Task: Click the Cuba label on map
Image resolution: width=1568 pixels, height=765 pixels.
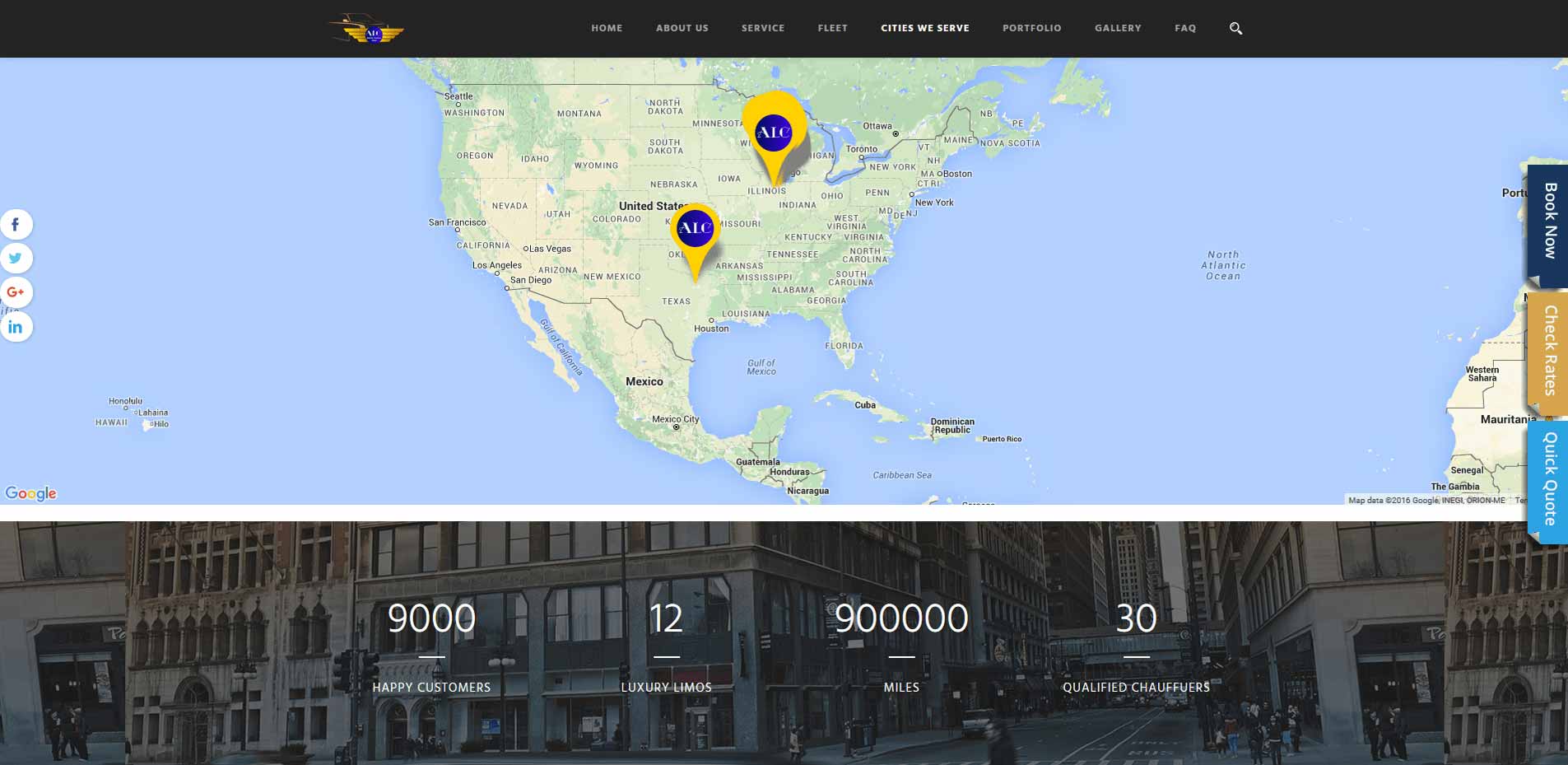Action: pyautogui.click(x=865, y=405)
